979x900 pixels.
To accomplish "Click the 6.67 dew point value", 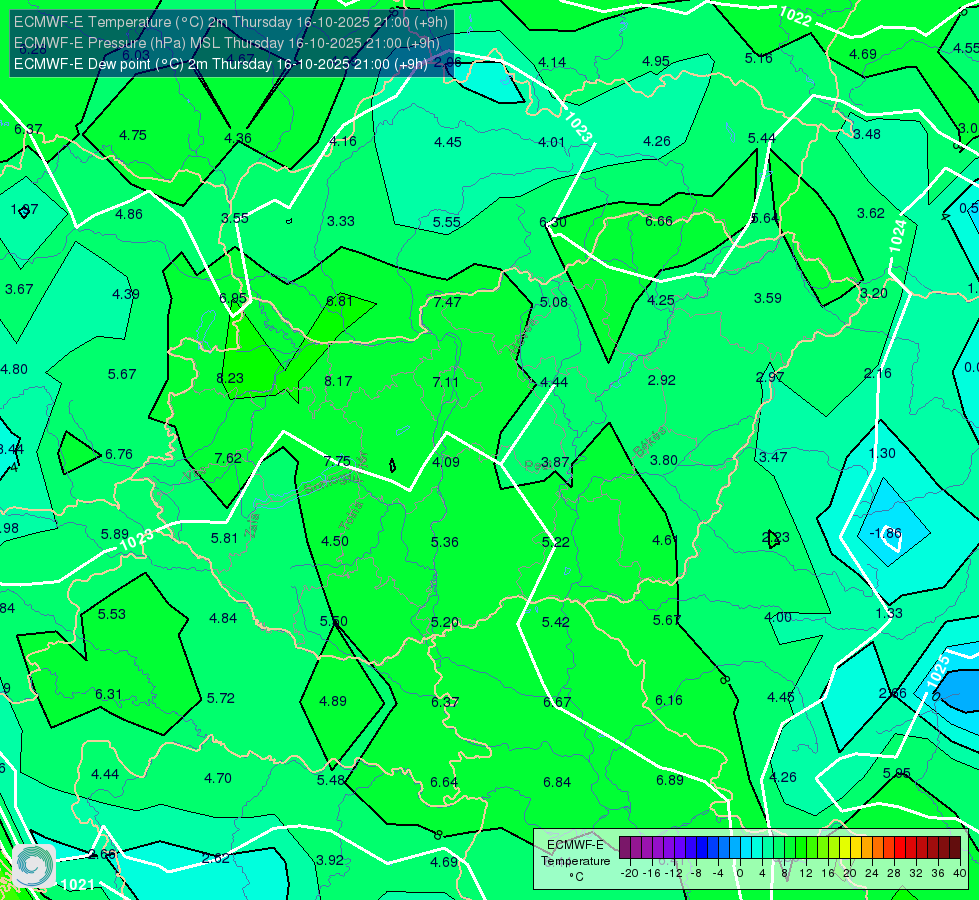I will (x=557, y=702).
